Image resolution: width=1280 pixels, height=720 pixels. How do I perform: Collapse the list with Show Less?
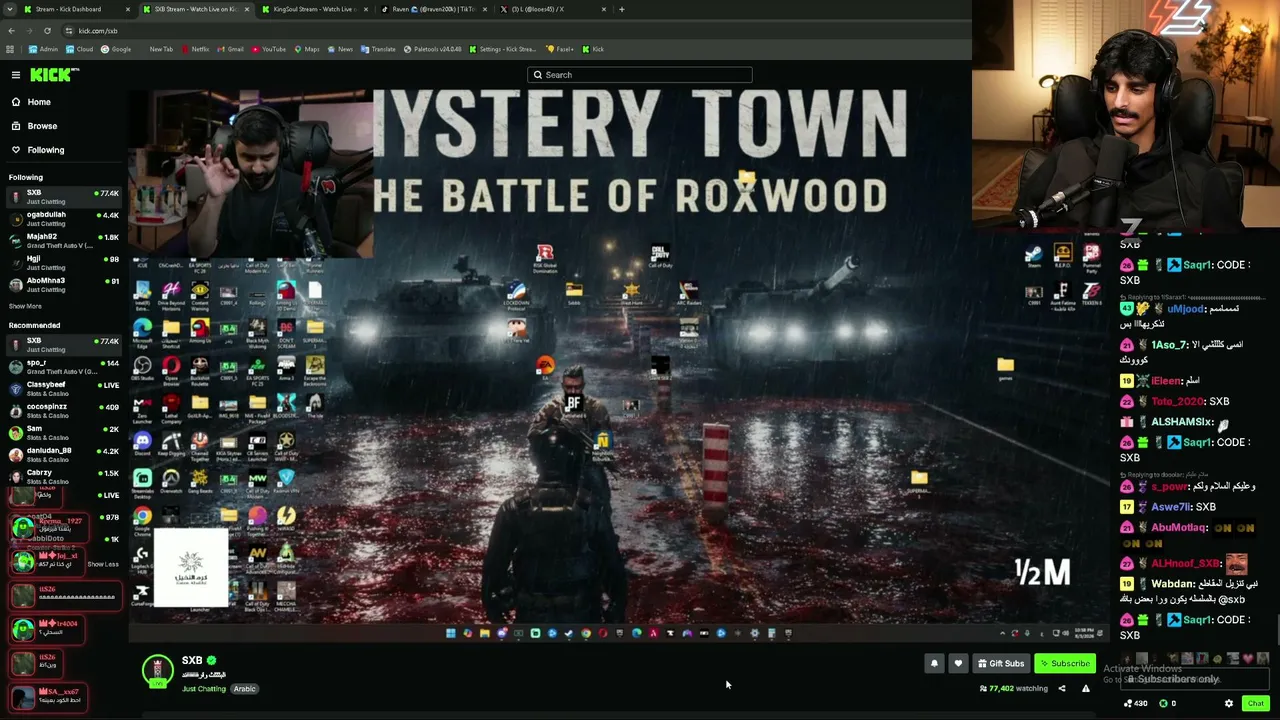coord(102,564)
